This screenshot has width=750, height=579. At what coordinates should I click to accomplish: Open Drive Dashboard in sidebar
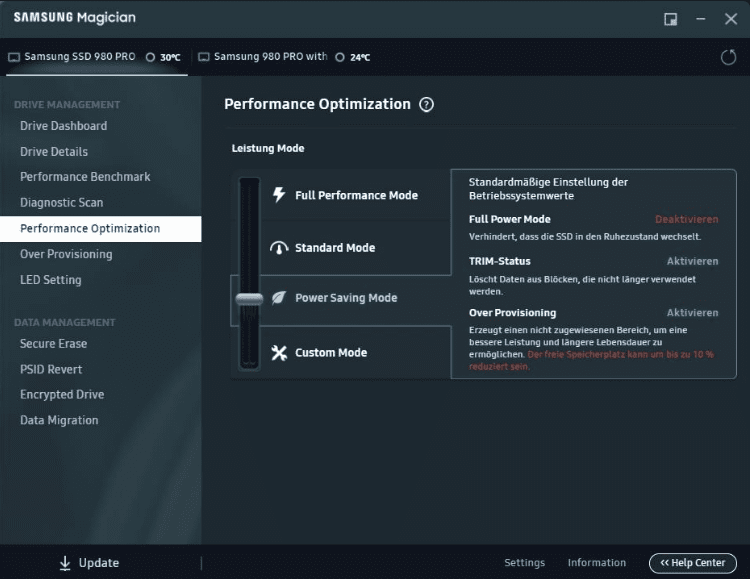click(64, 126)
